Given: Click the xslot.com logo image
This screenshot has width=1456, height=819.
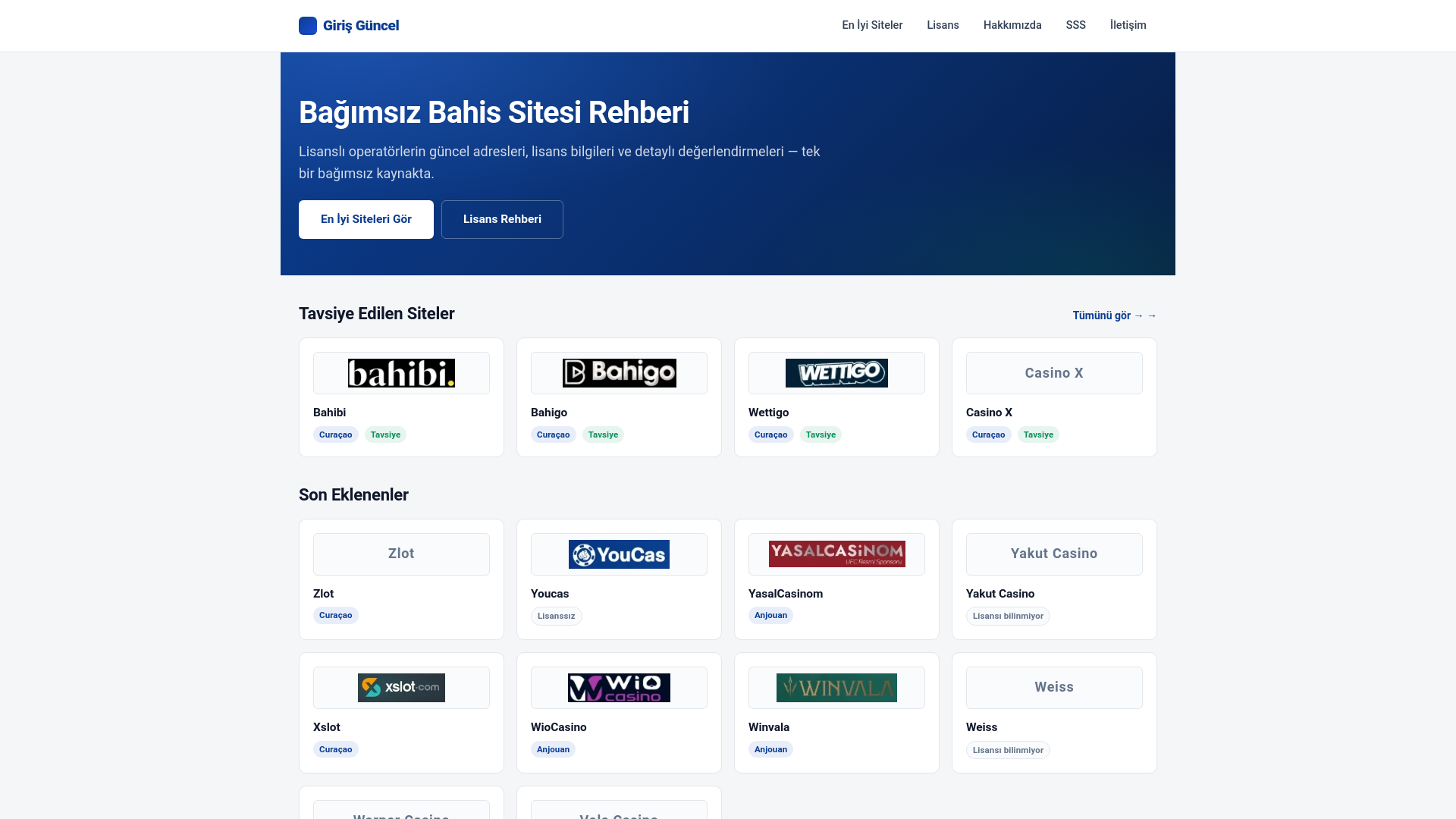Looking at the screenshot, I should (401, 688).
